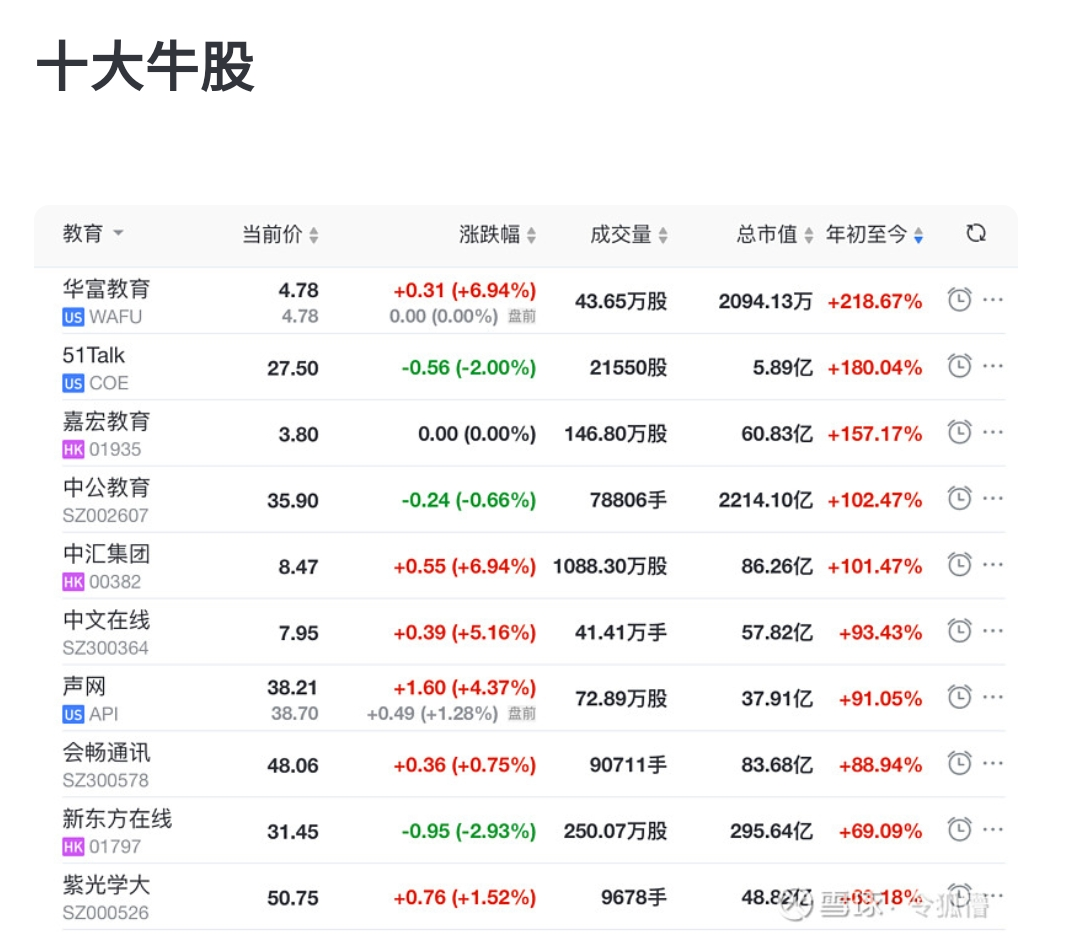Sort by 成交量 column
This screenshot has height=951, width=1065.
coord(629,234)
